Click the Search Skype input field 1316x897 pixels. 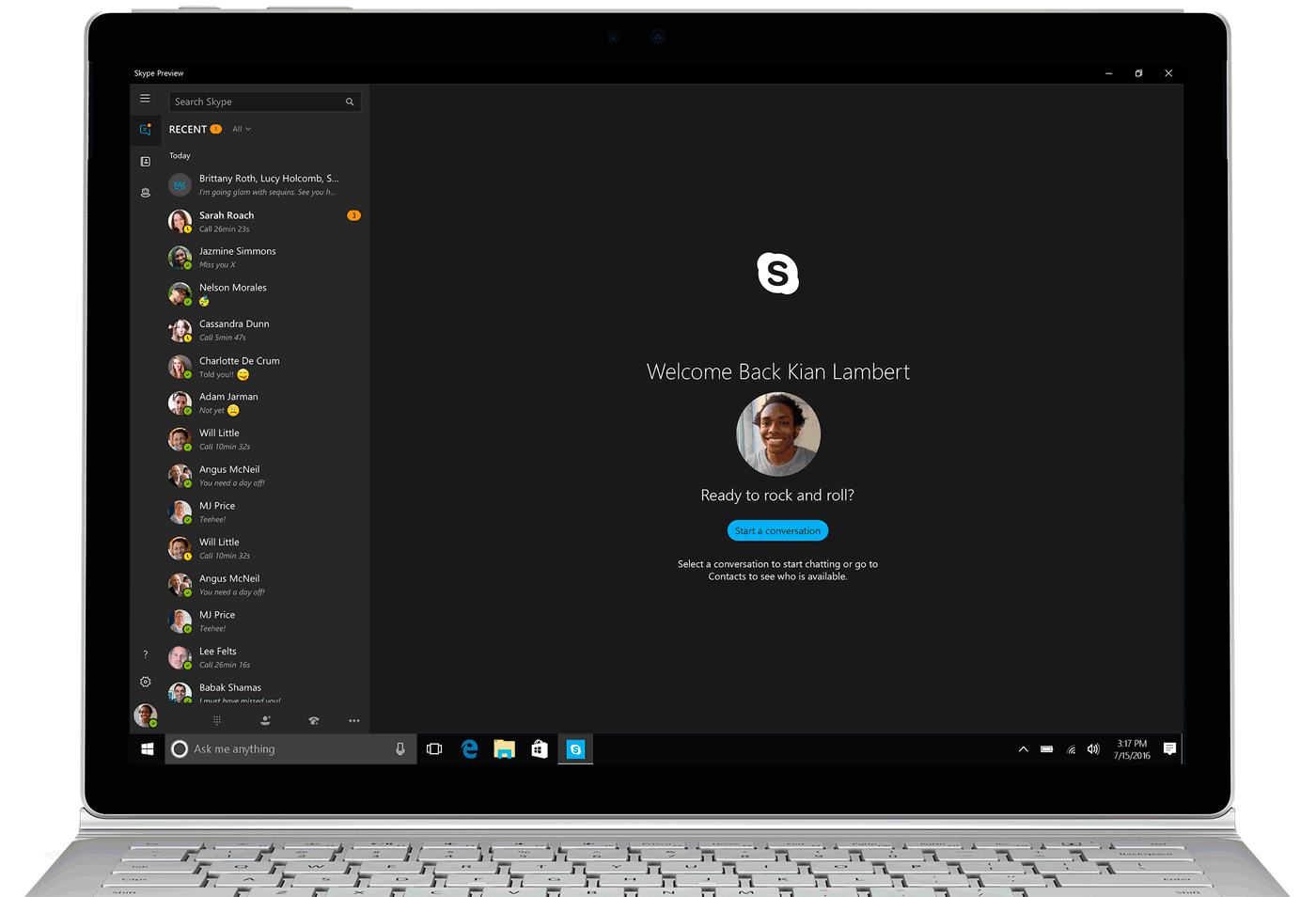[254, 102]
